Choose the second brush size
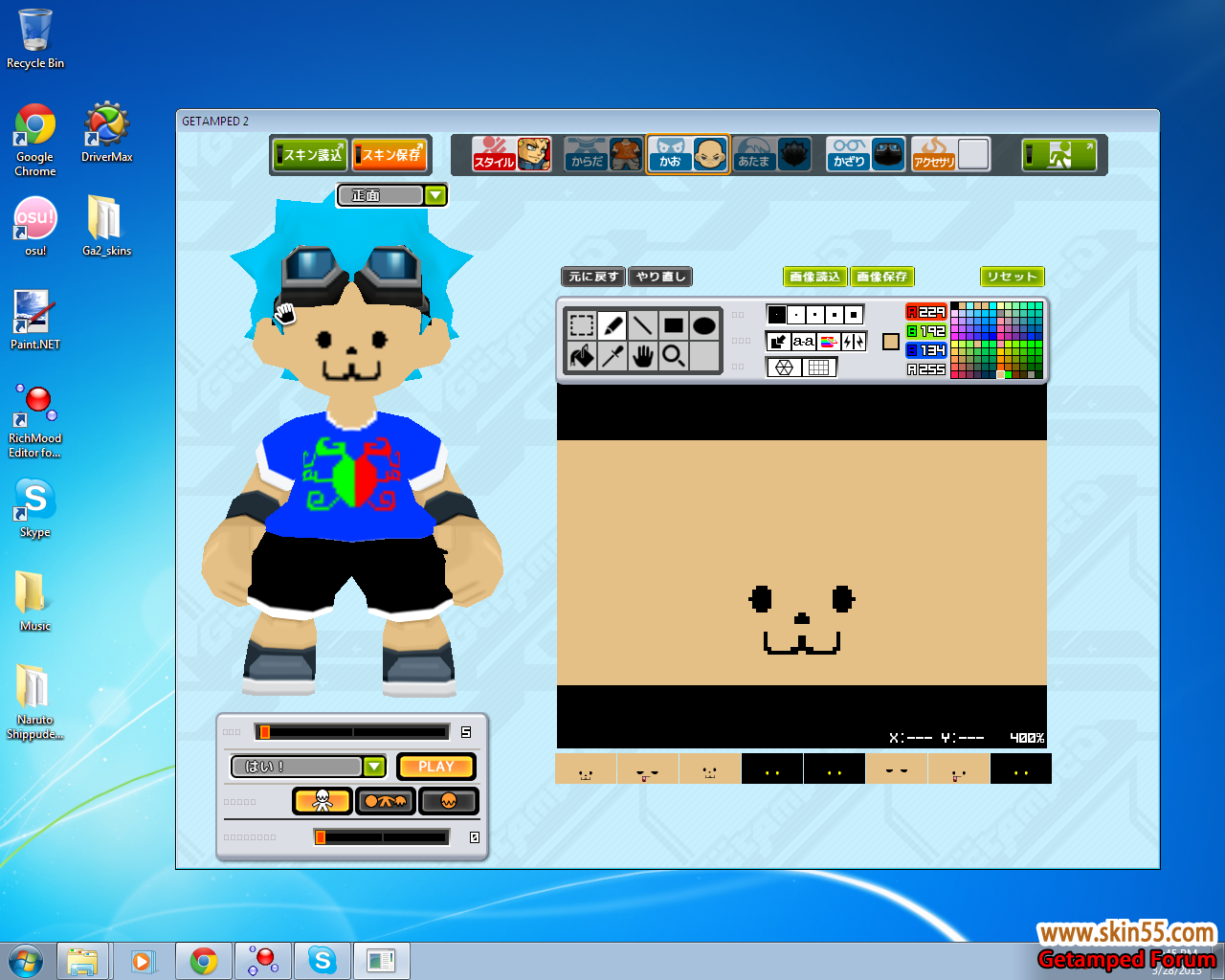 tap(796, 314)
